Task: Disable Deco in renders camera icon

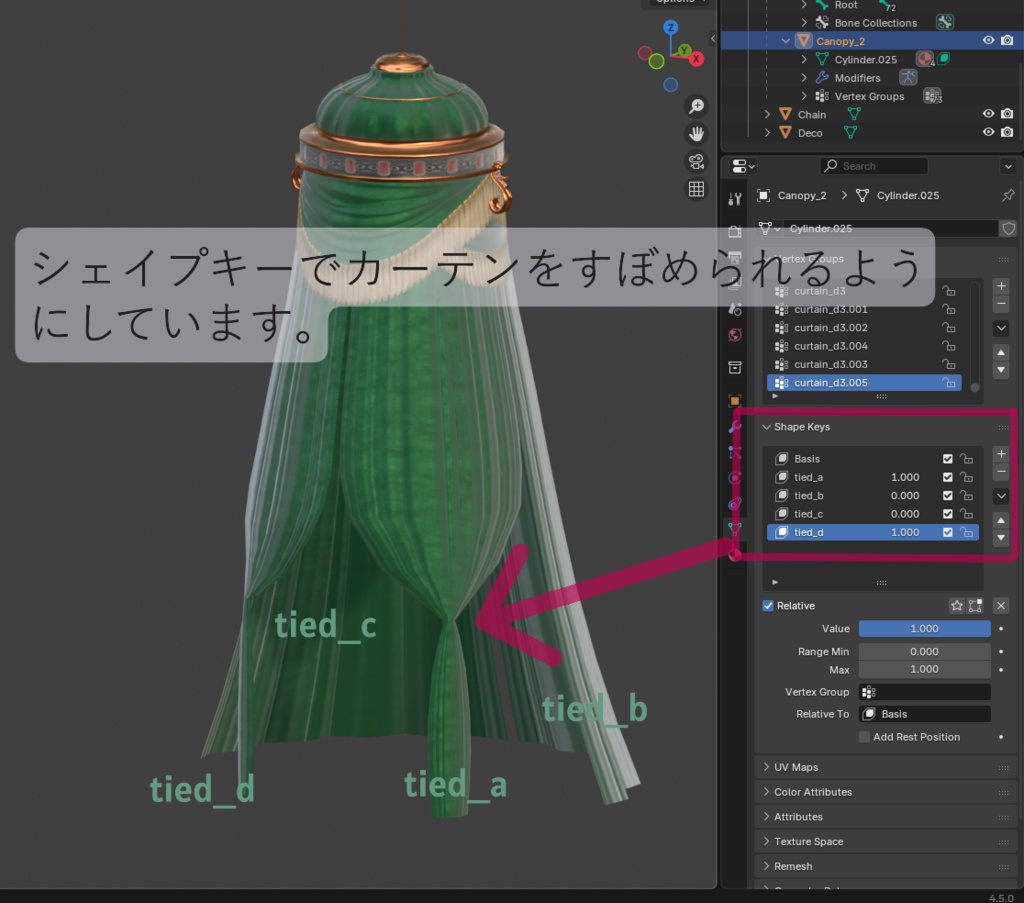Action: pos(1007,132)
